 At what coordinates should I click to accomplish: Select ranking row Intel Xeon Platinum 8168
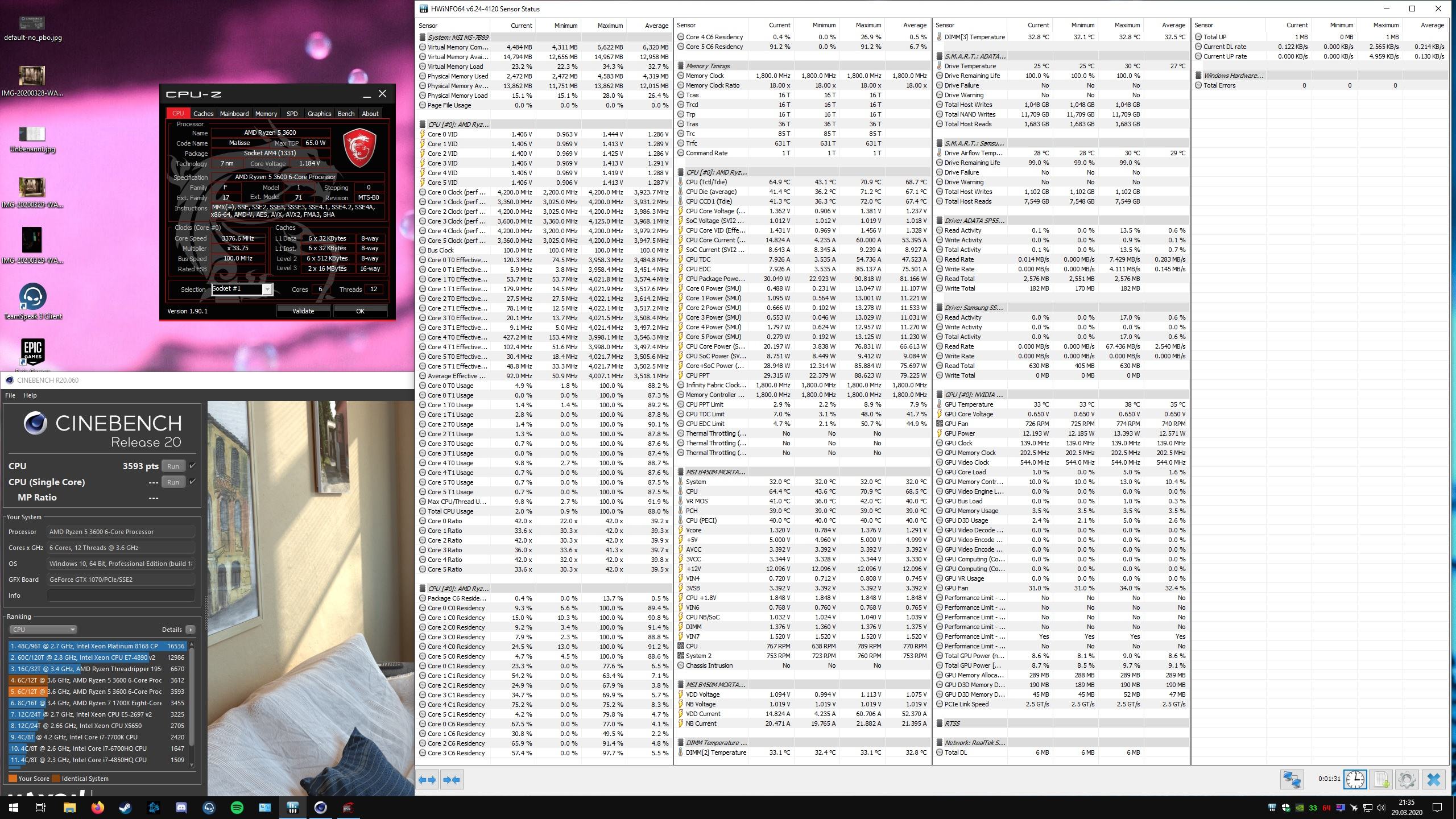click(x=97, y=646)
